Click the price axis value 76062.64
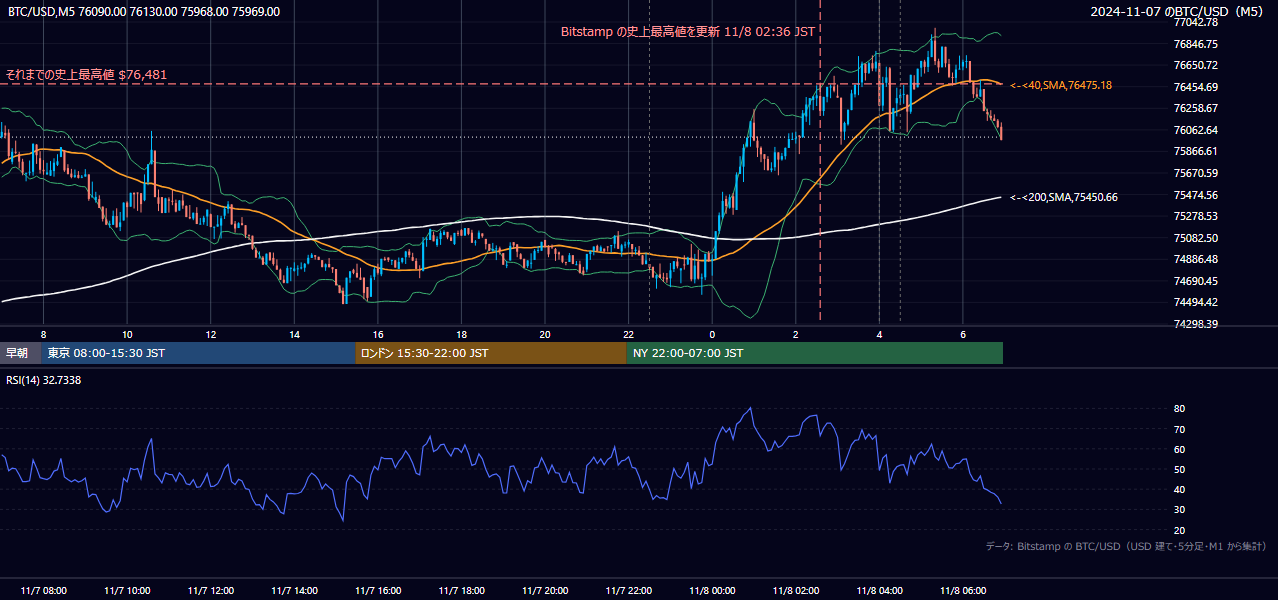Image resolution: width=1278 pixels, height=600 pixels. click(1195, 130)
